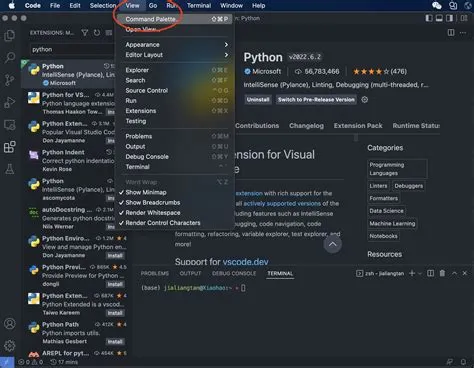Screen dimensions: 474x368
Task: Toggle primary side bar layout icon
Action: [x=429, y=18]
